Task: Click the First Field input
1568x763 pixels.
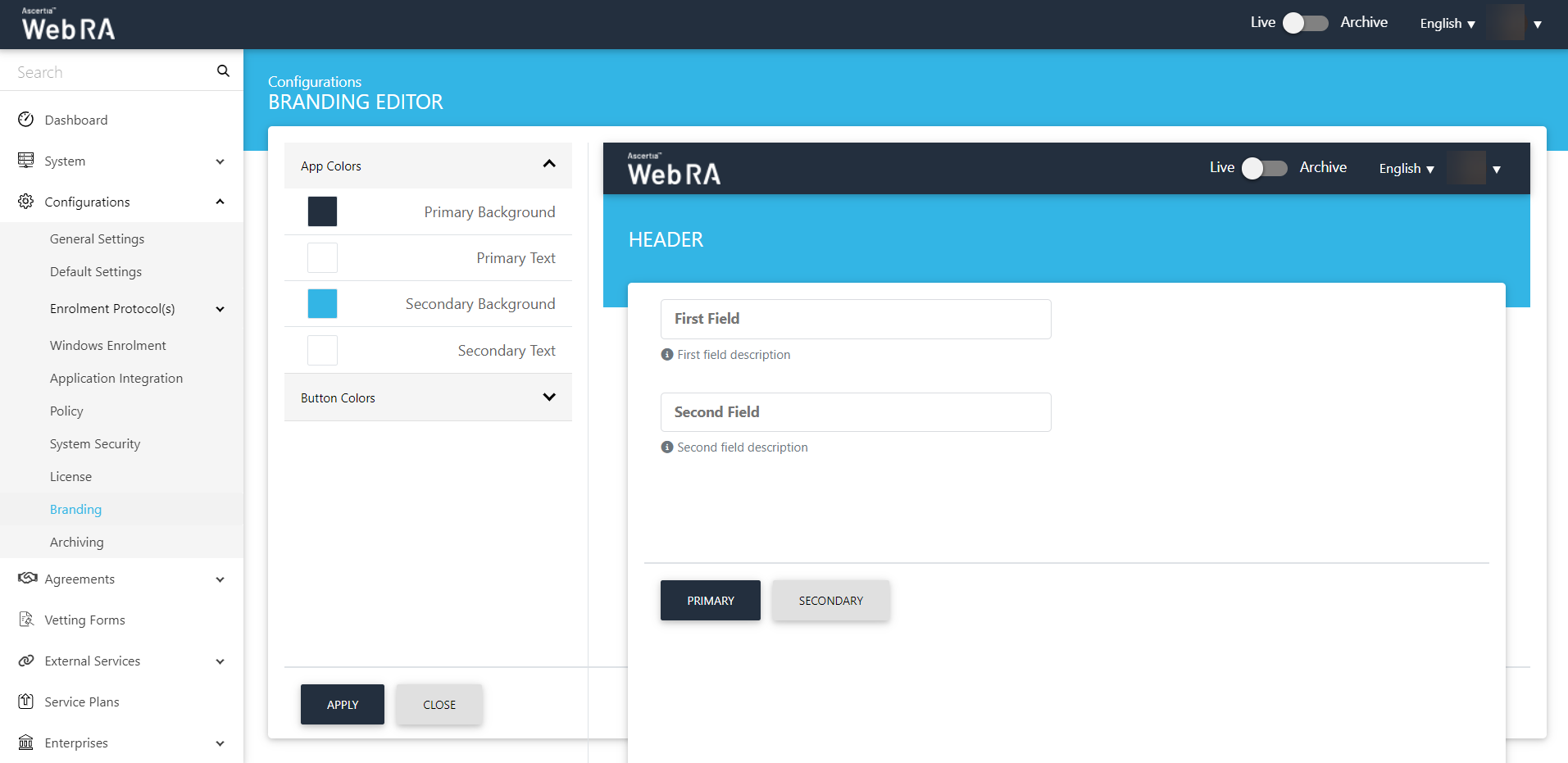Action: (x=856, y=319)
